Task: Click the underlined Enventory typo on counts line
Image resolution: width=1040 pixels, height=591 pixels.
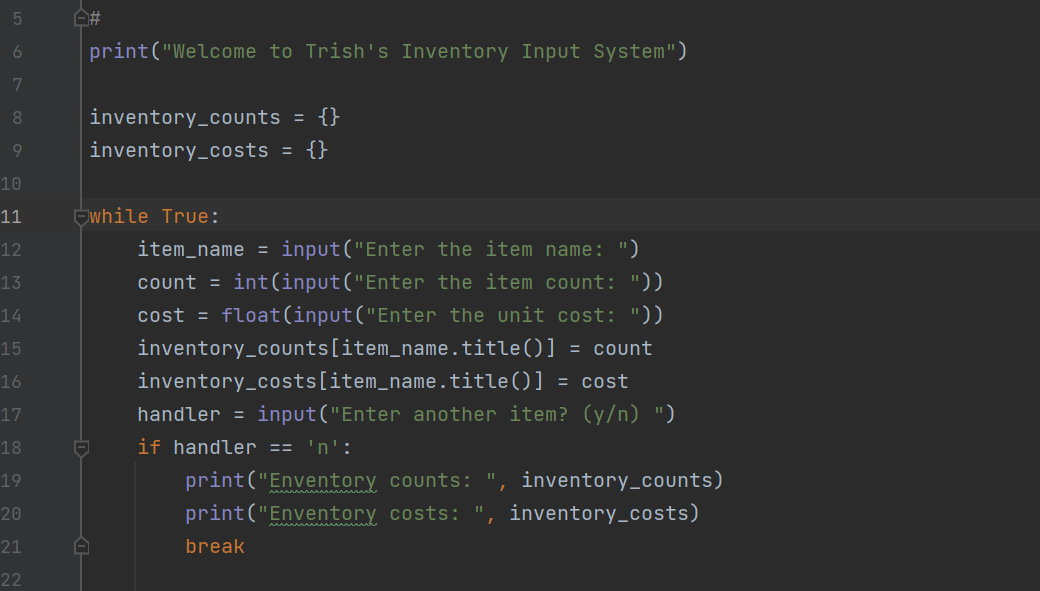Action: pos(320,480)
